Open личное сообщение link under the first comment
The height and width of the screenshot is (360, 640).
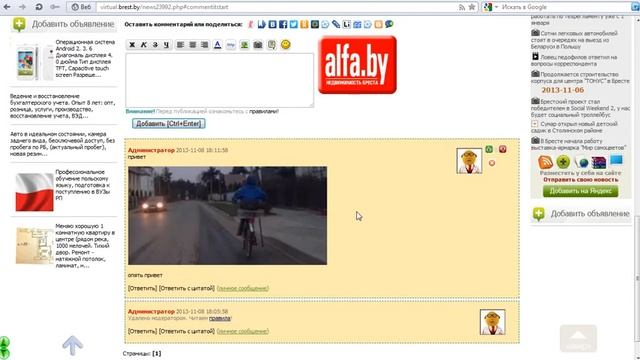pos(242,288)
